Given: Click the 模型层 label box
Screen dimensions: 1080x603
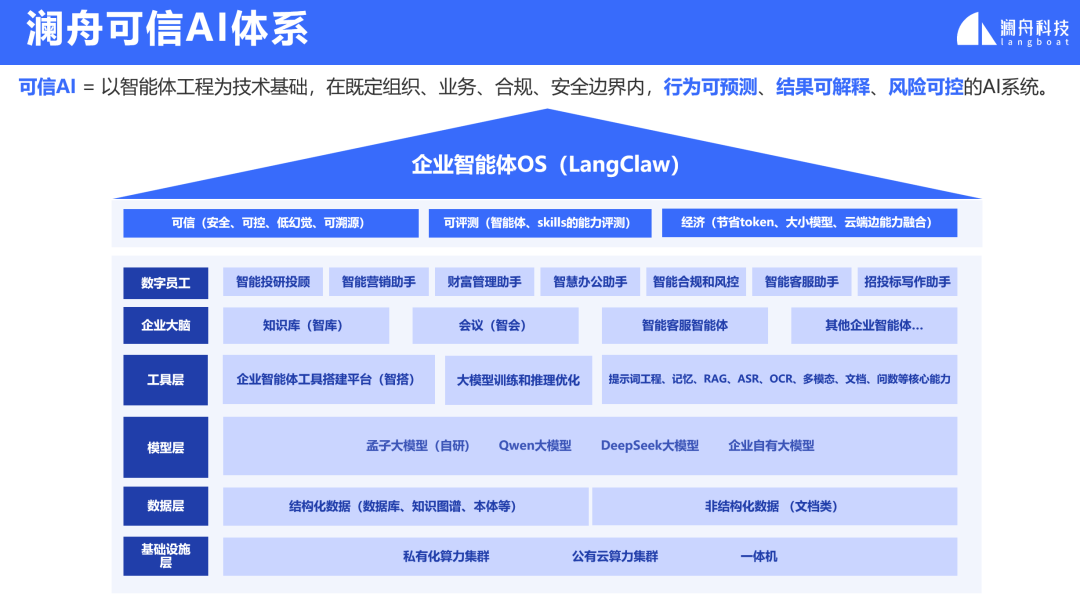Looking at the screenshot, I should point(166,447).
